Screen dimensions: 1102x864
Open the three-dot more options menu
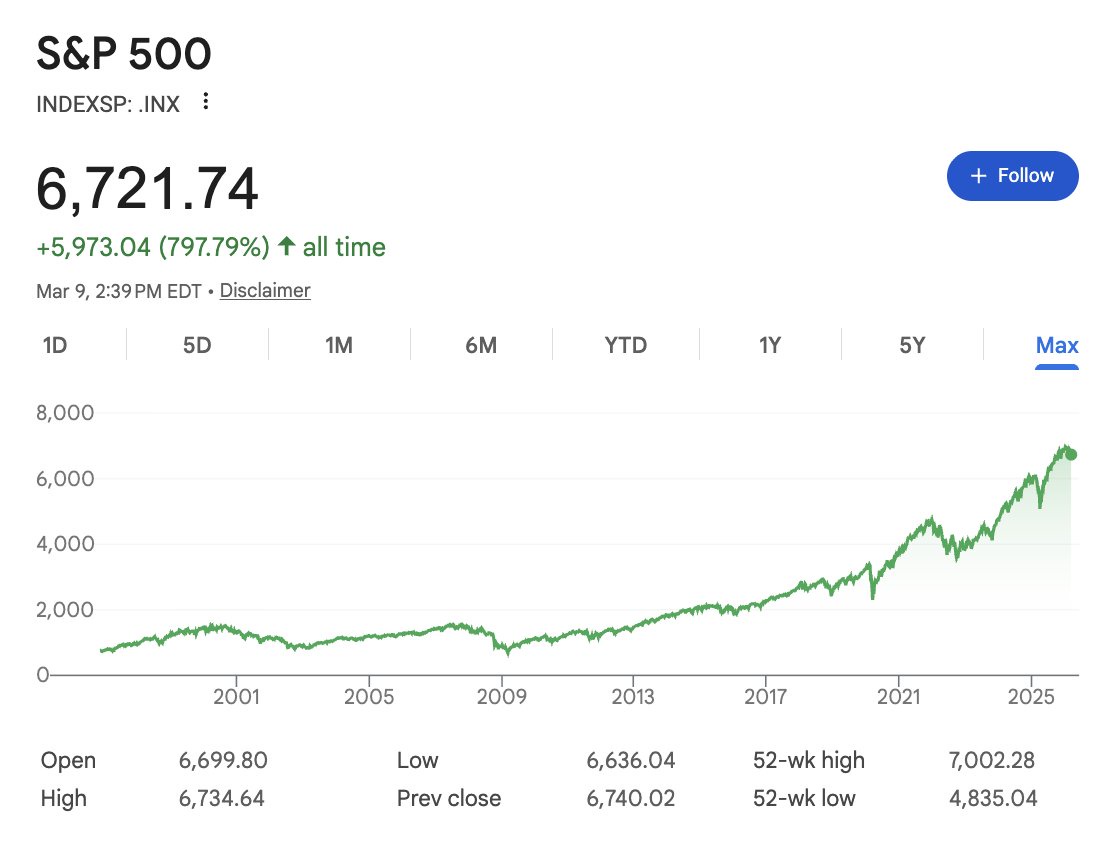(206, 102)
